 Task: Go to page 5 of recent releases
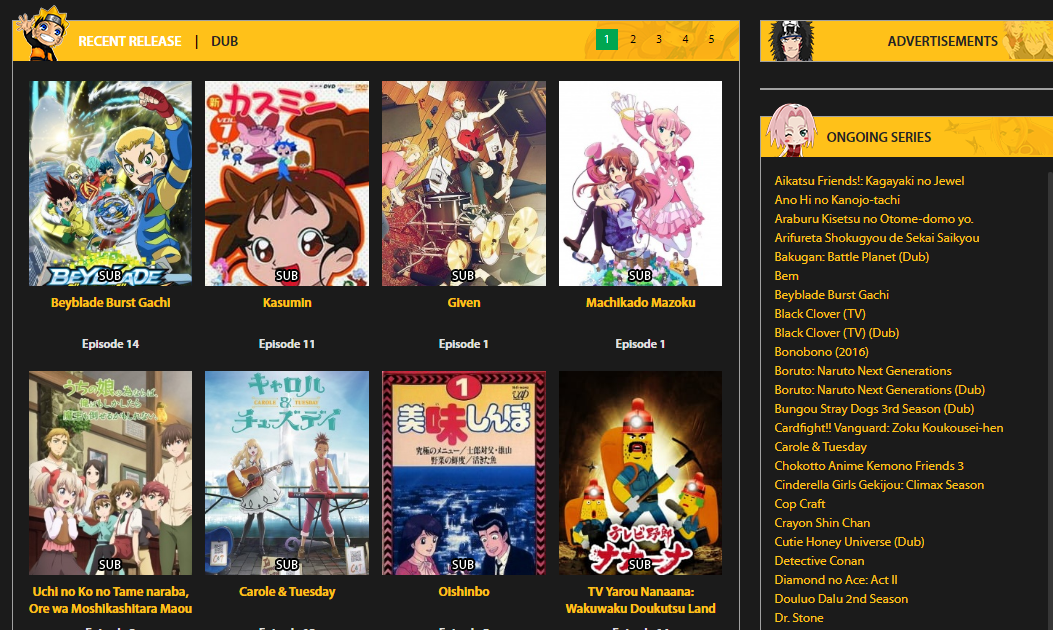tap(711, 39)
